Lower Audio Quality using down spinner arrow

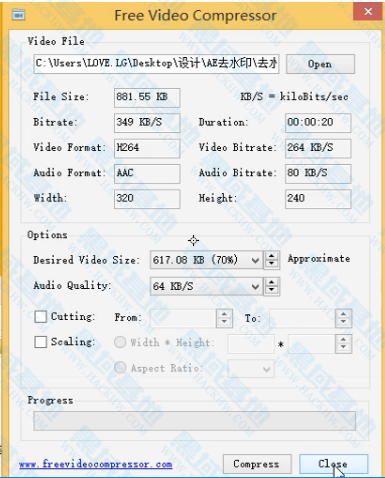tap(271, 290)
